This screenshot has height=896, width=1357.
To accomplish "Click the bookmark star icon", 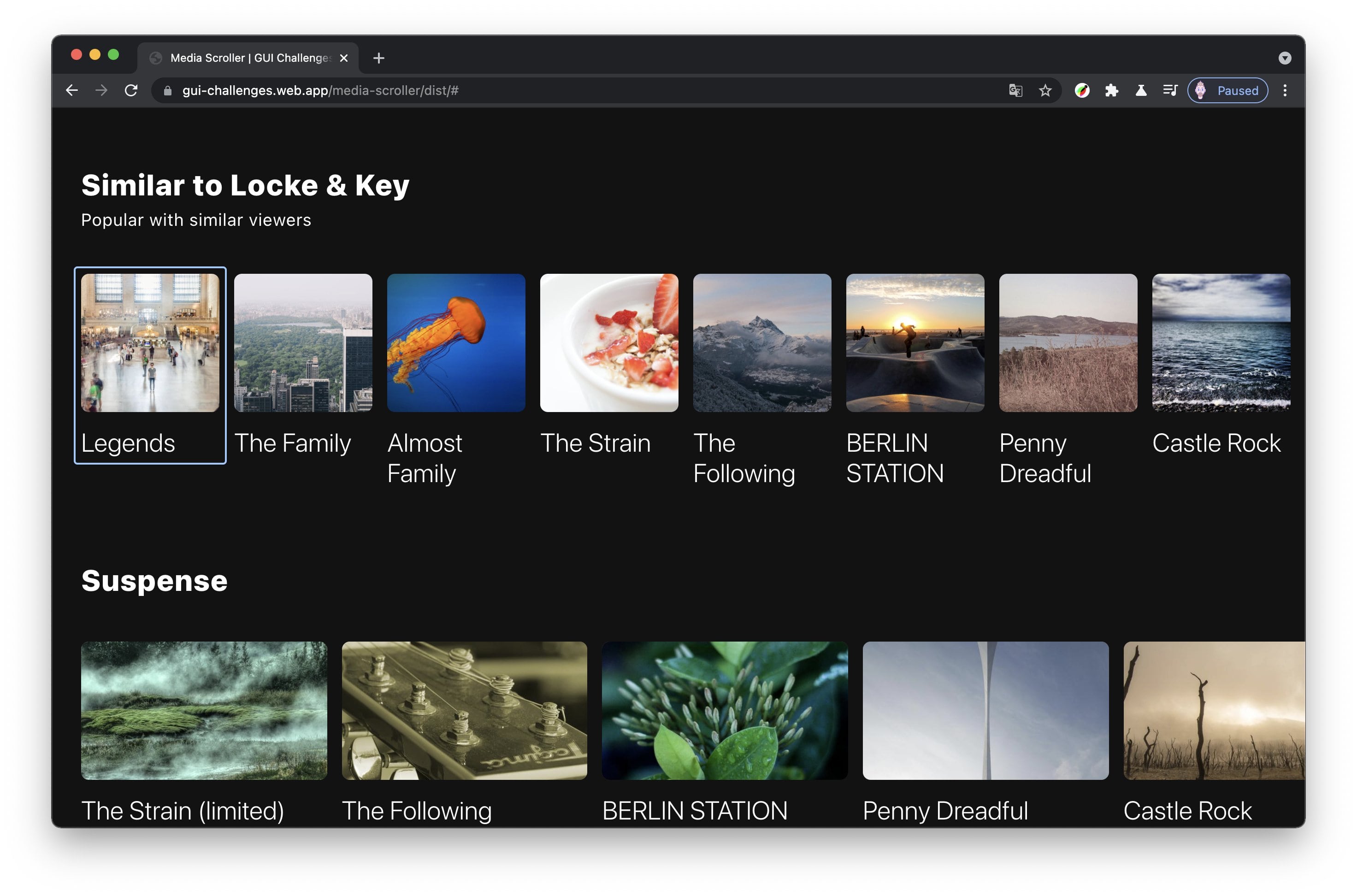I will (1044, 90).
